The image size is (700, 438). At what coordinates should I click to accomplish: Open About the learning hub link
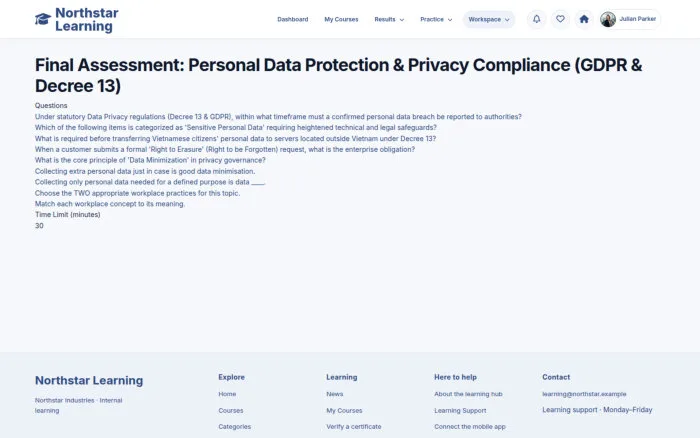click(468, 394)
